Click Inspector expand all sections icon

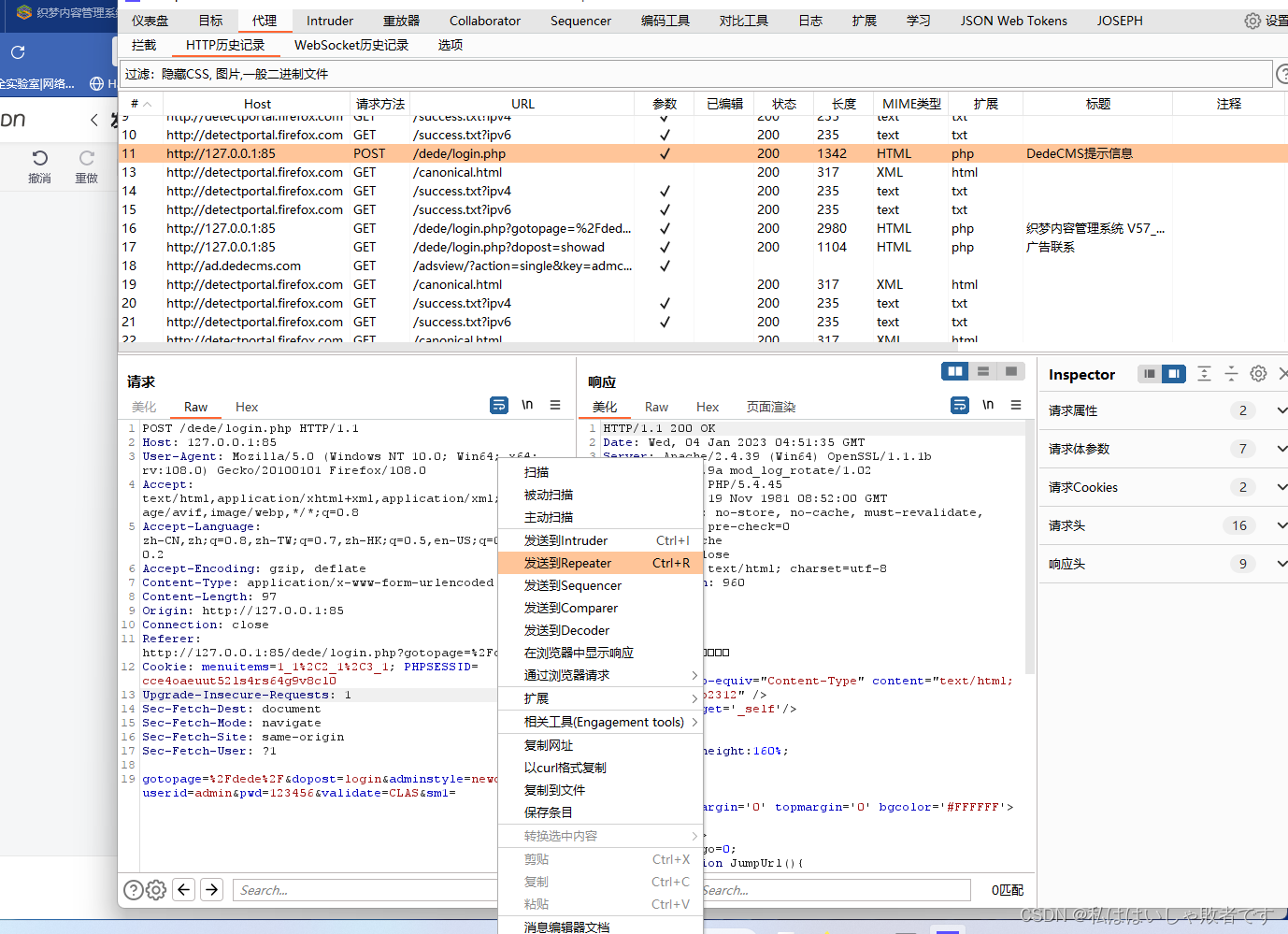coord(1204,374)
